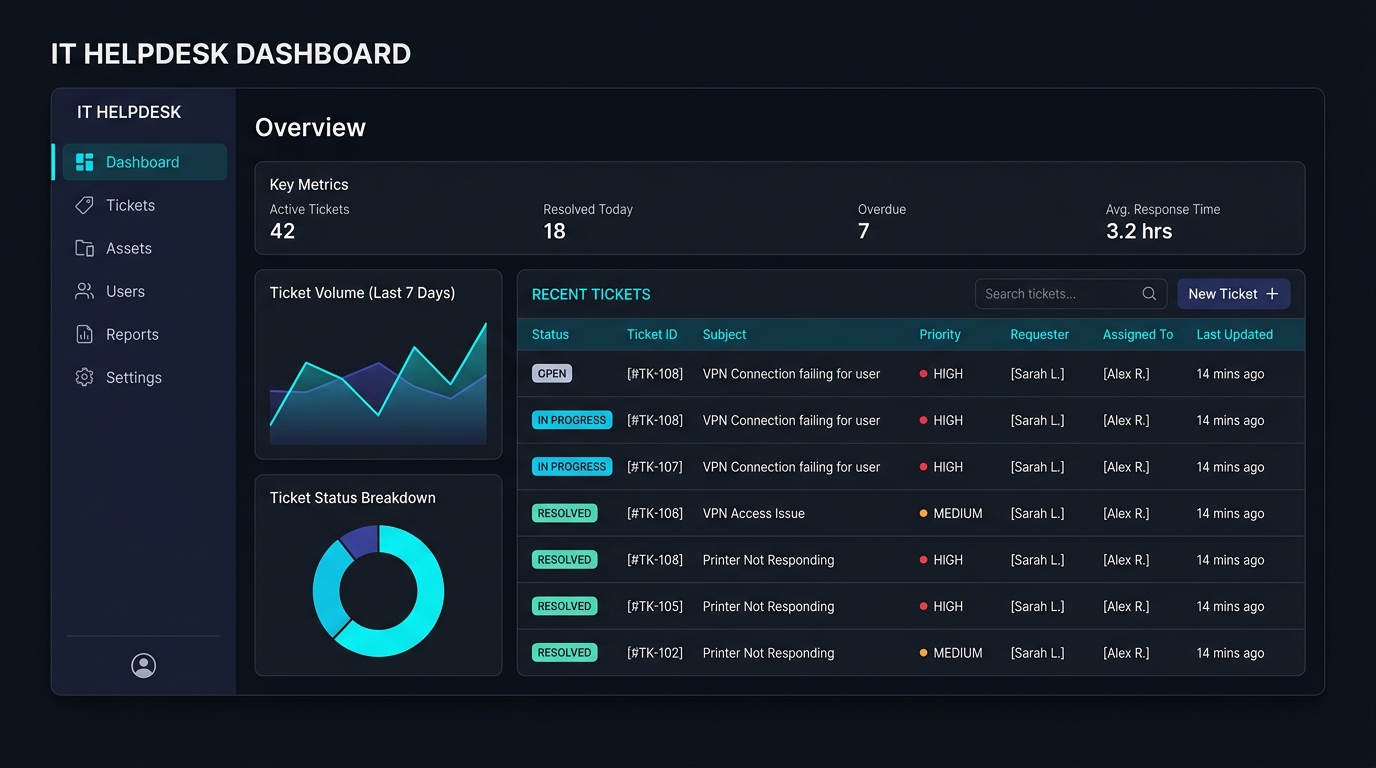
Task: Sort by the Ticket ID column header
Action: coord(652,335)
